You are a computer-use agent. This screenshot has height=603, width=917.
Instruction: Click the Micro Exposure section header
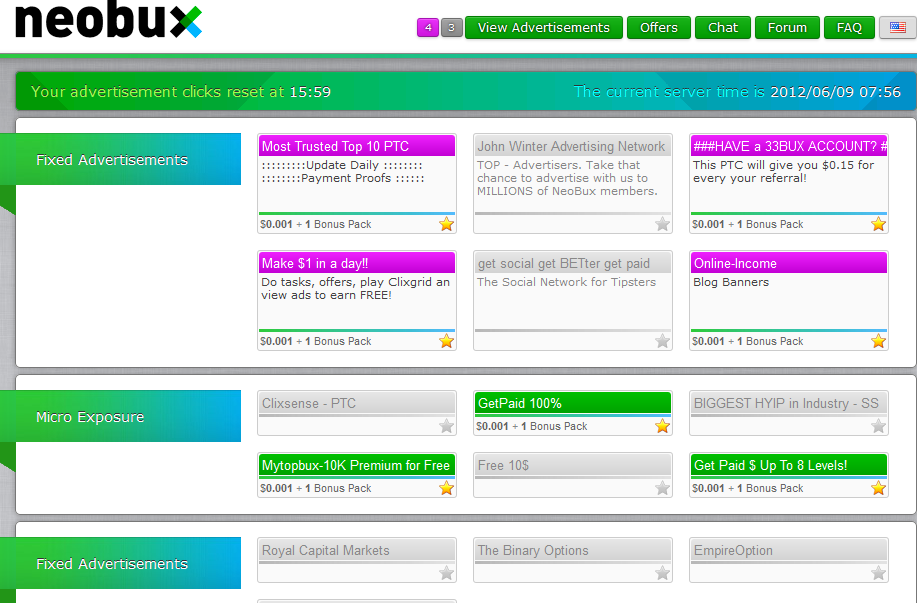point(120,416)
